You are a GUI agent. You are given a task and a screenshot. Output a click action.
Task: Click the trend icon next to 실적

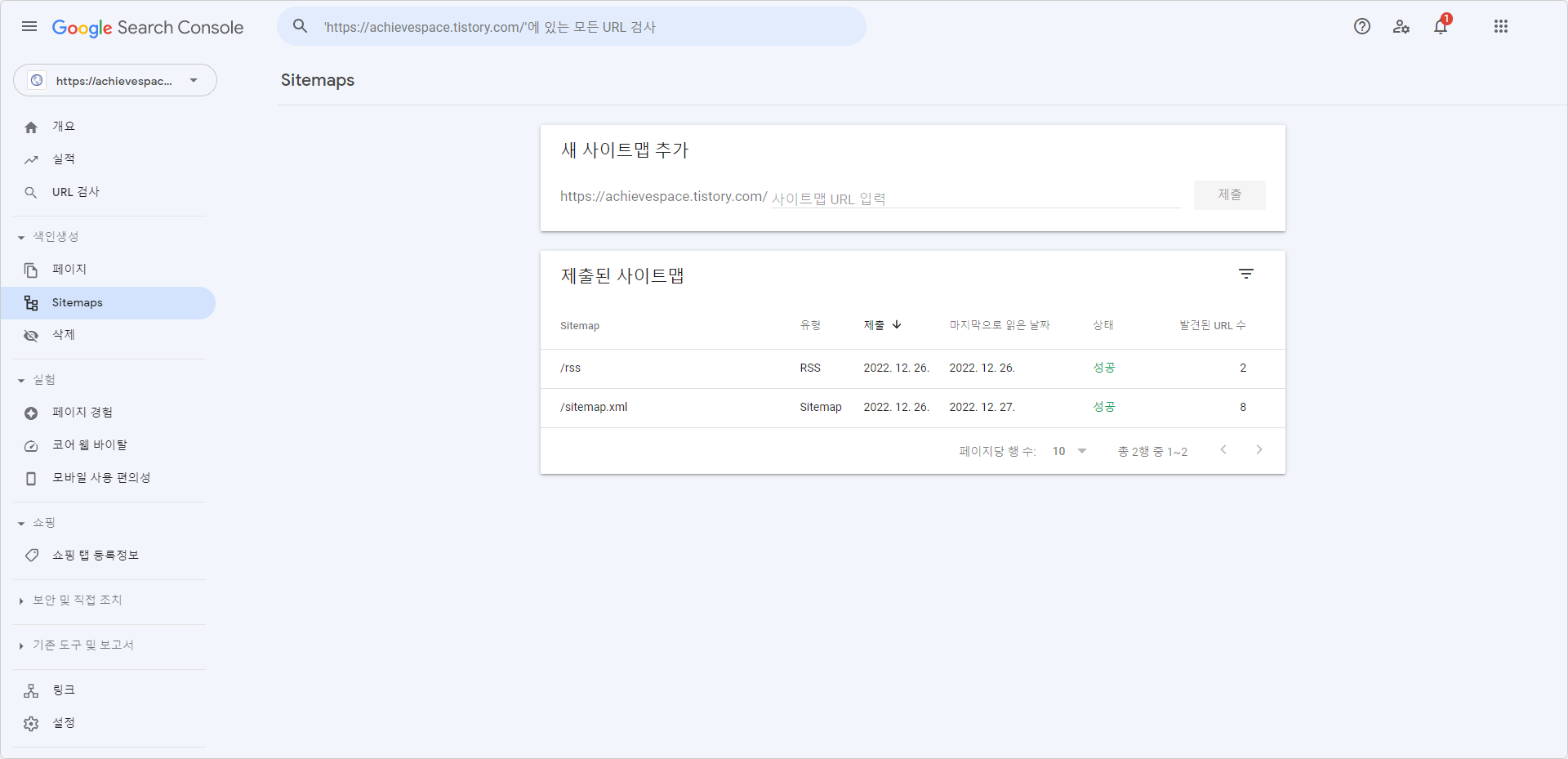(x=31, y=159)
